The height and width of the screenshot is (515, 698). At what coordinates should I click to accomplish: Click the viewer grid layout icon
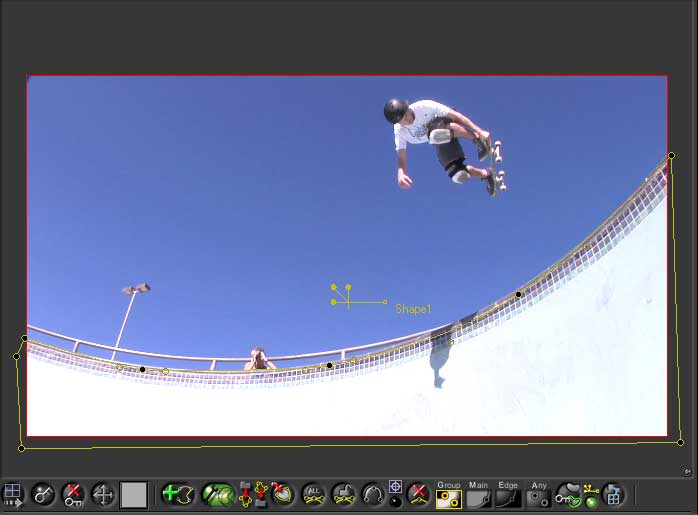pos(12,495)
